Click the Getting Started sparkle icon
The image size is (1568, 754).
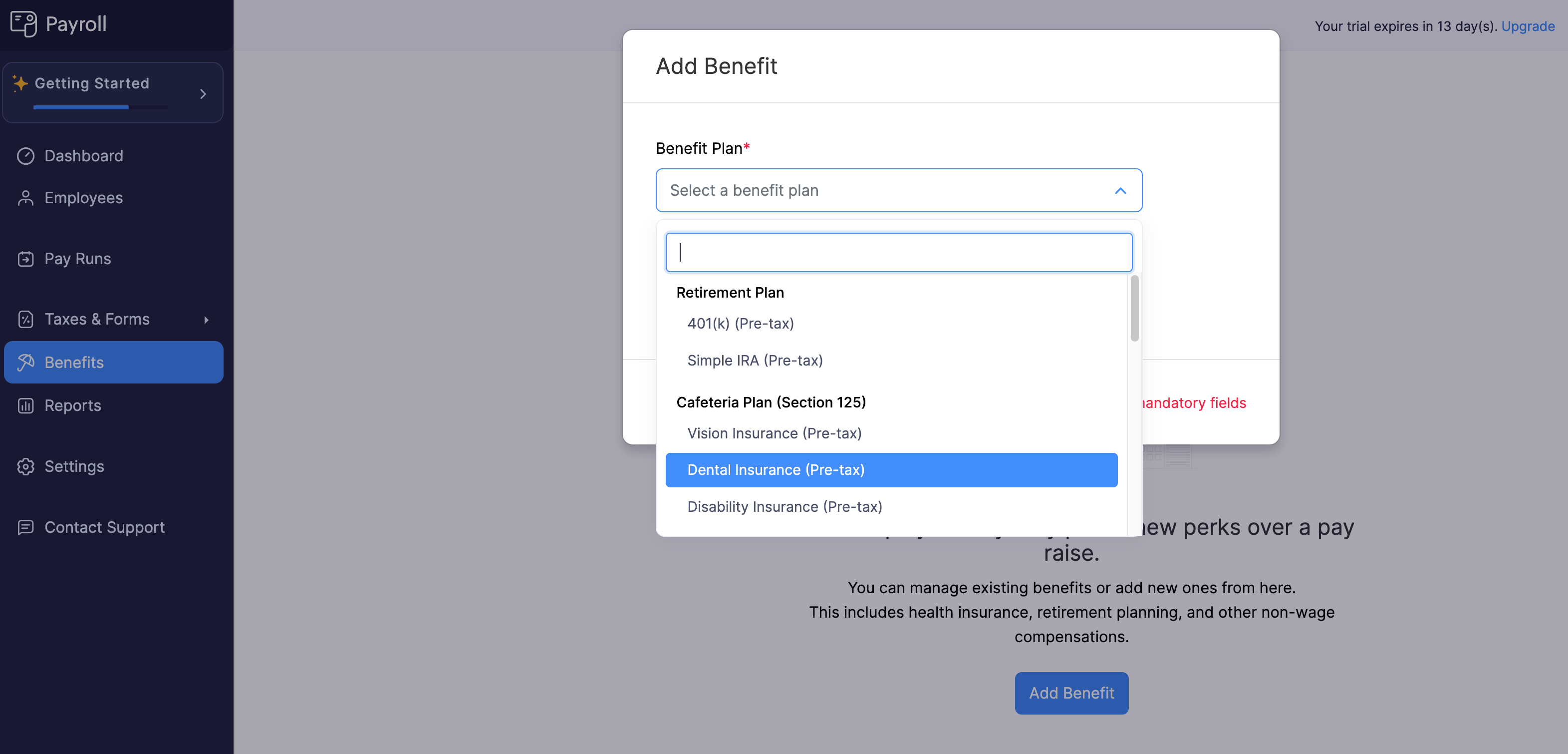(x=19, y=83)
